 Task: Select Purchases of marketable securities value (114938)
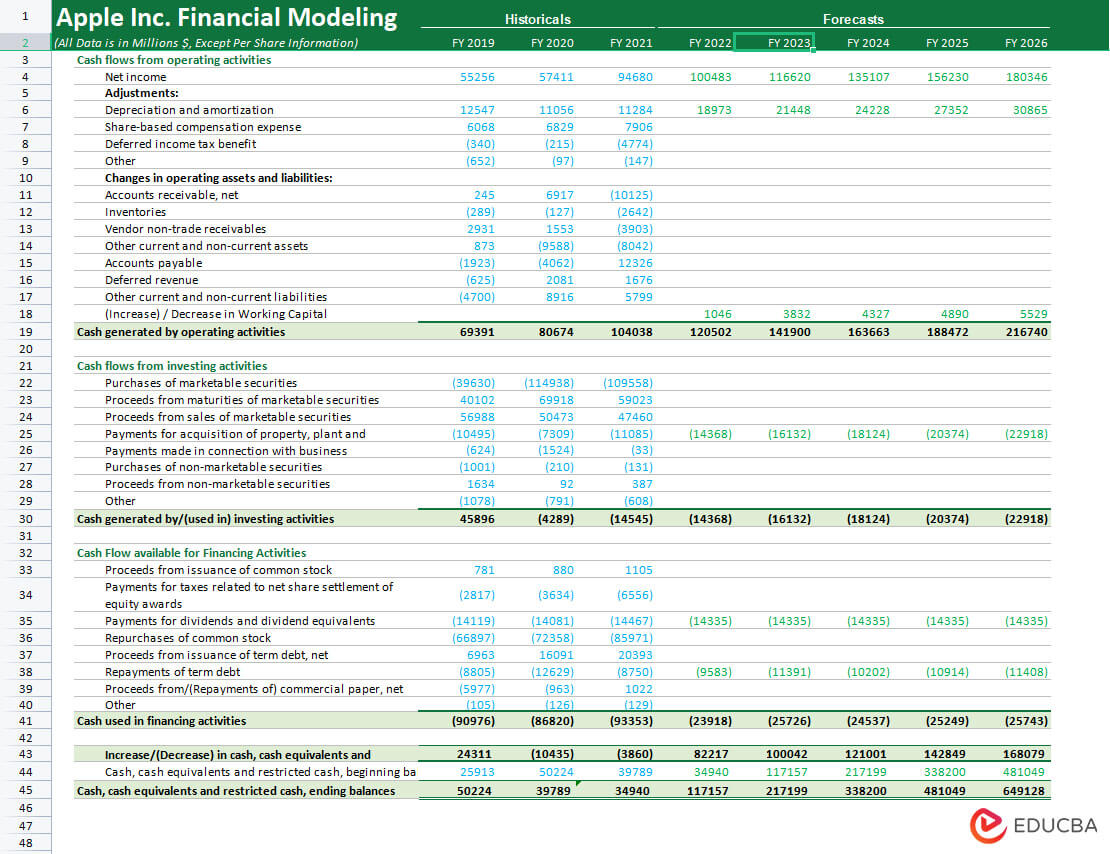(x=549, y=382)
